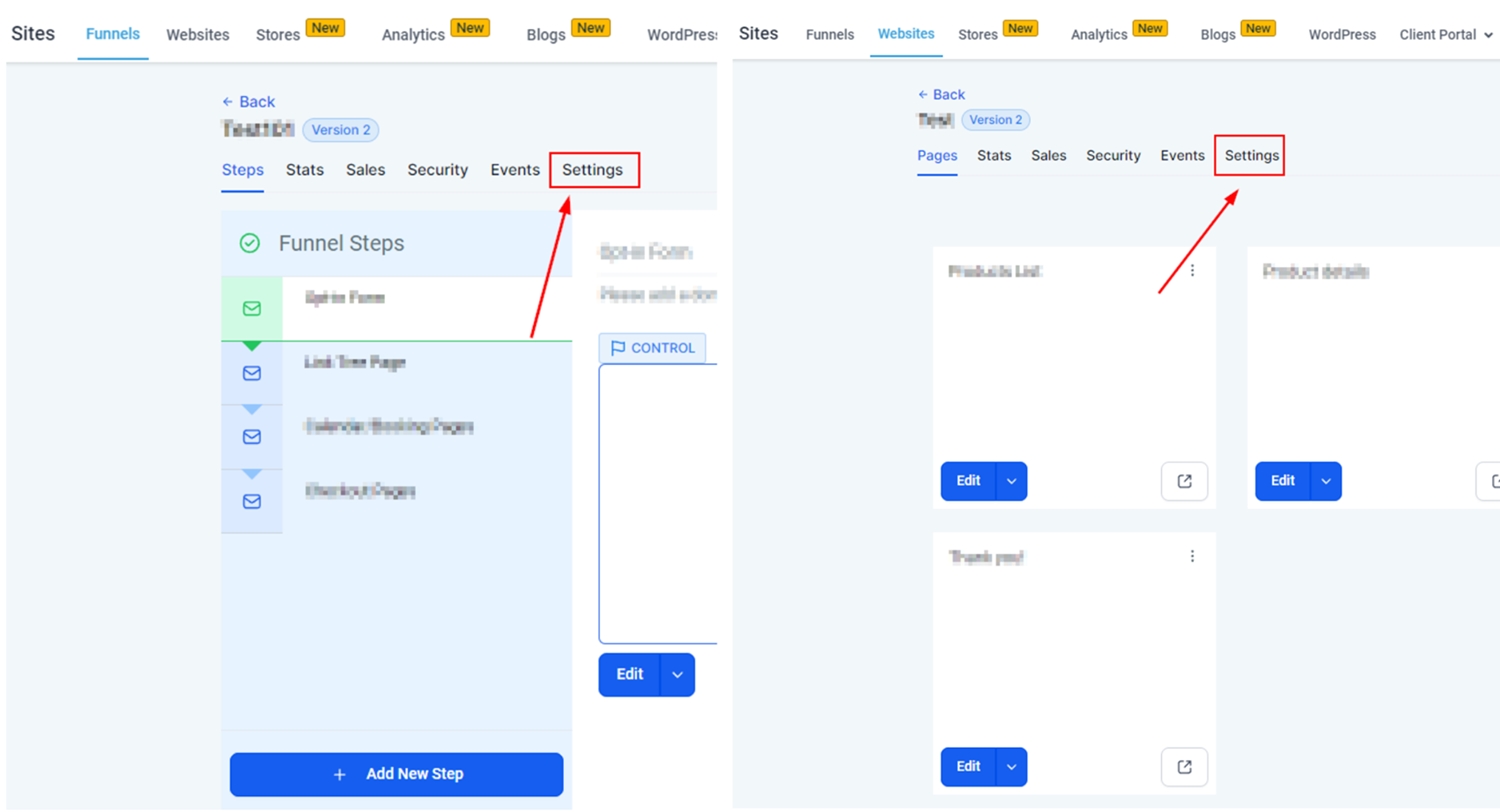Click Edit button on the Products List card
Image resolution: width=1500 pixels, height=812 pixels.
click(x=968, y=481)
